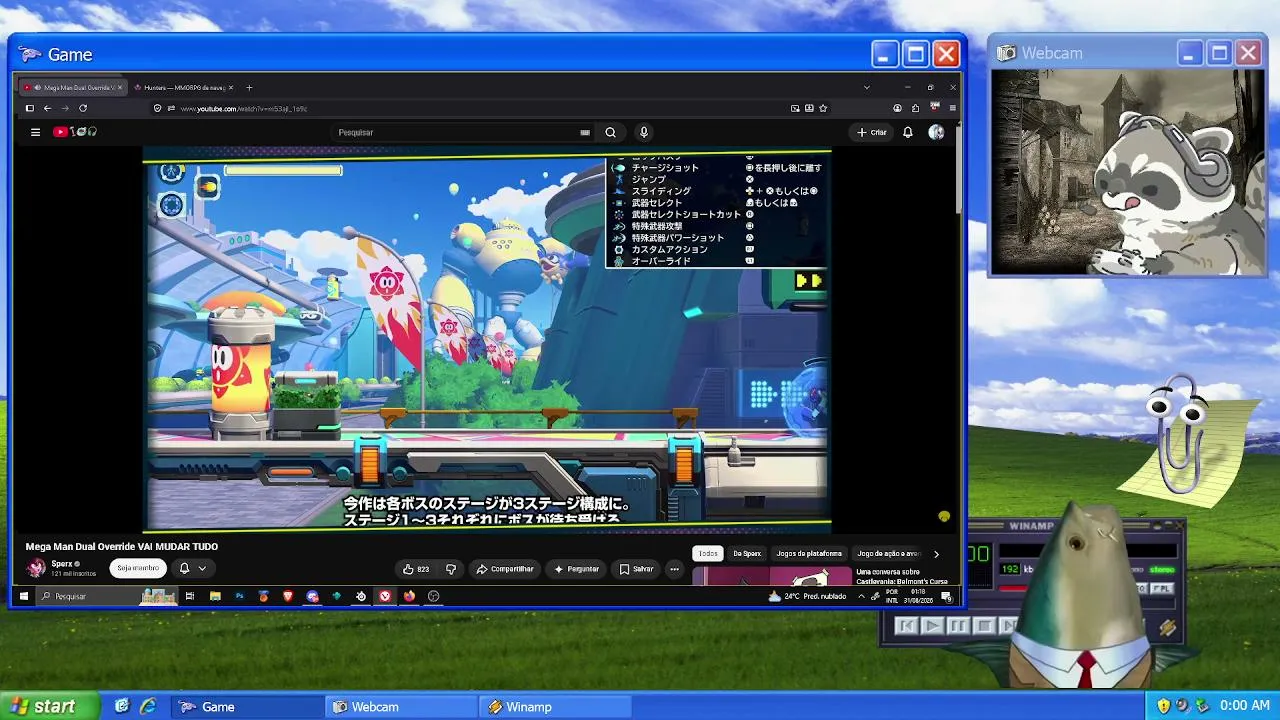Click the 'Seja membro' button

[x=138, y=568]
